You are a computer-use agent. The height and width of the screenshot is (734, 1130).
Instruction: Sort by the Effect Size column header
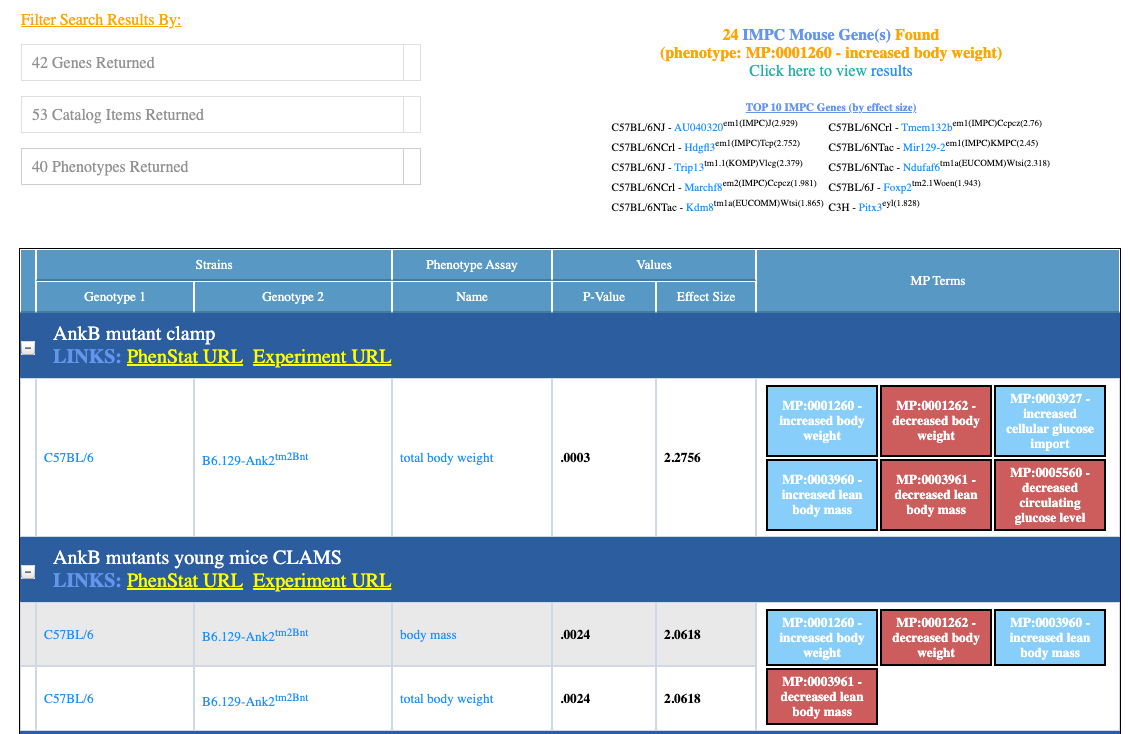(706, 297)
